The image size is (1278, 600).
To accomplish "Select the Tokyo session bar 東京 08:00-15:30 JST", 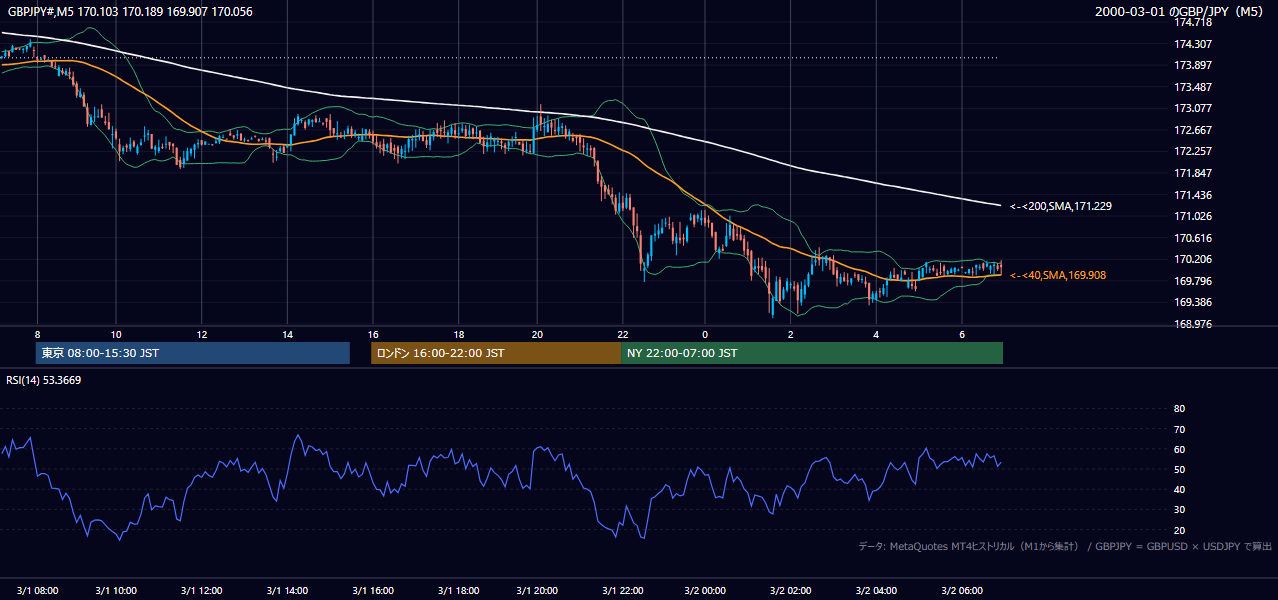I will pyautogui.click(x=193, y=353).
